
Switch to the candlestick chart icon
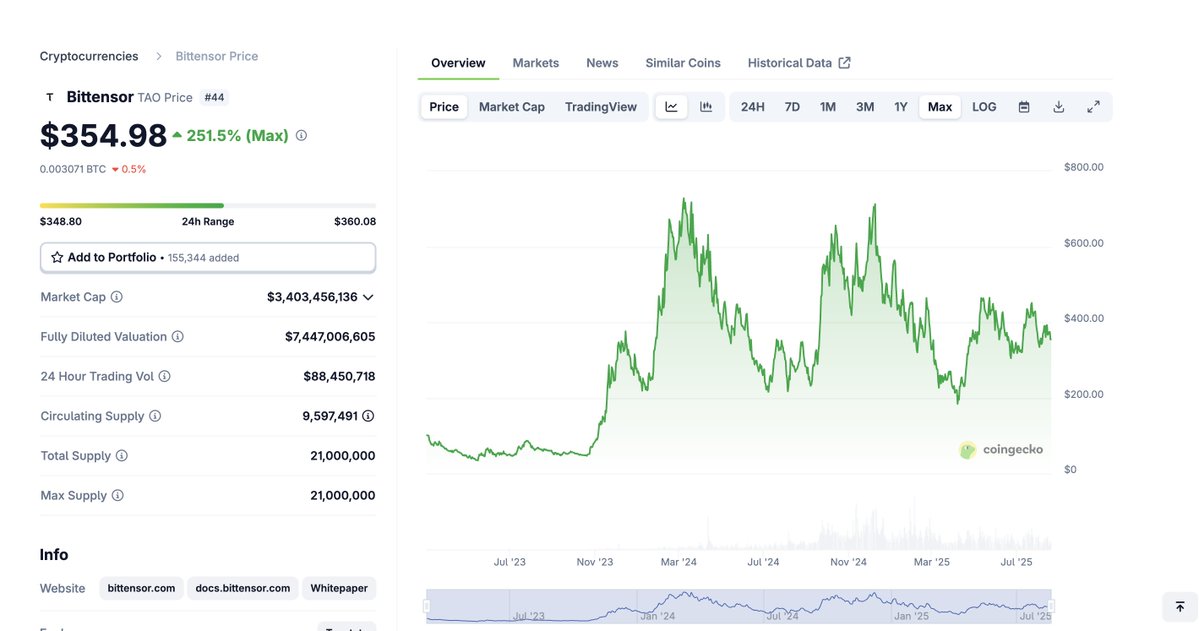click(x=706, y=107)
